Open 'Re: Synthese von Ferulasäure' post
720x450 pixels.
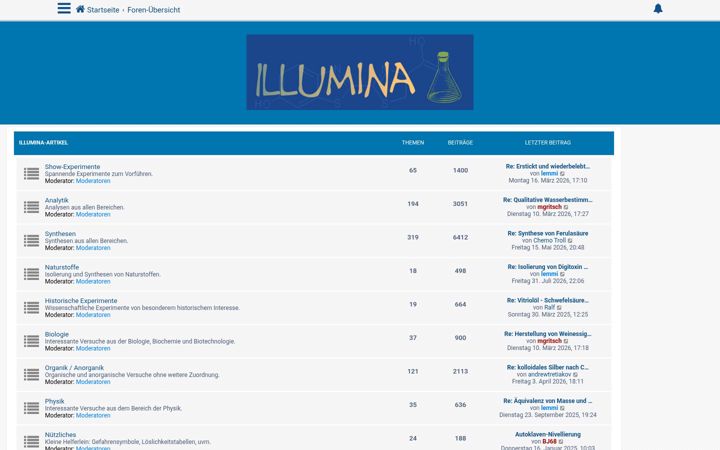(x=547, y=233)
